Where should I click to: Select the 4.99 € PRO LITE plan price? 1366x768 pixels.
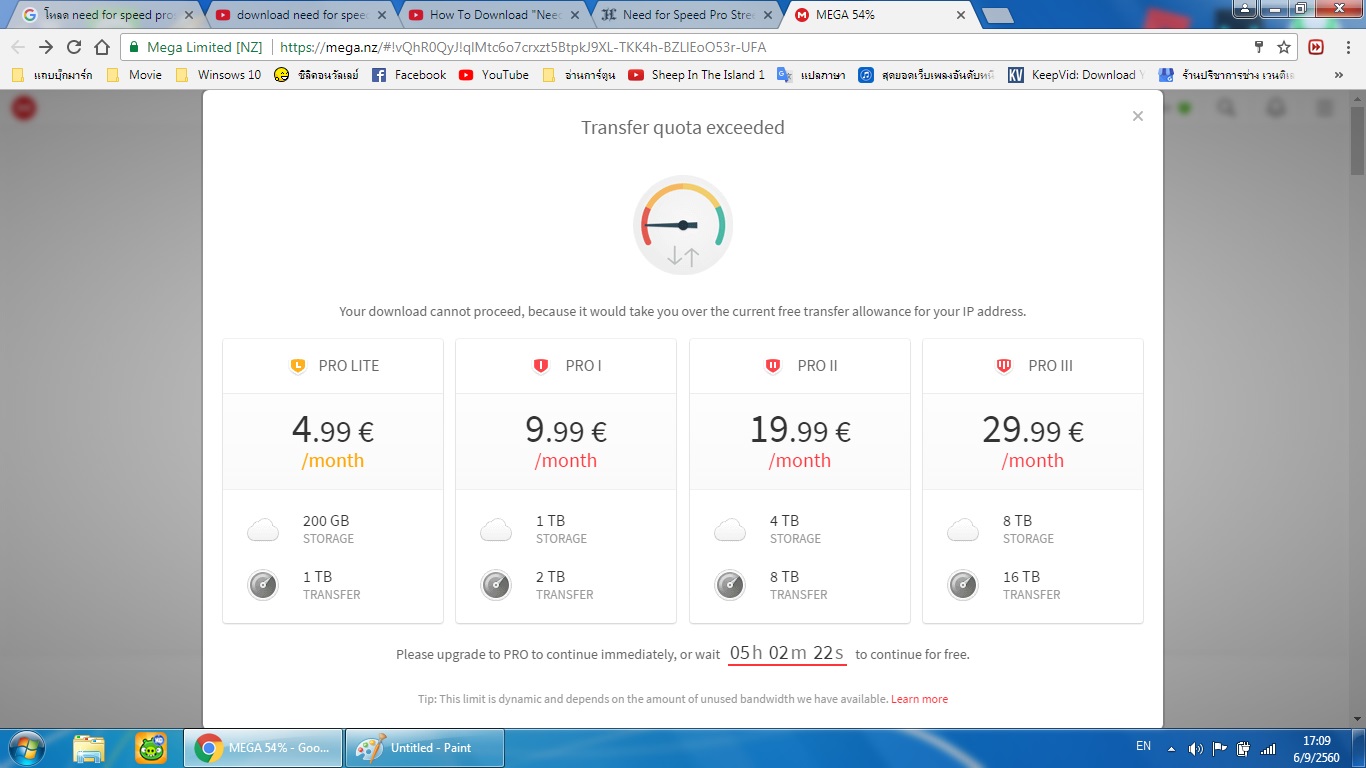333,431
